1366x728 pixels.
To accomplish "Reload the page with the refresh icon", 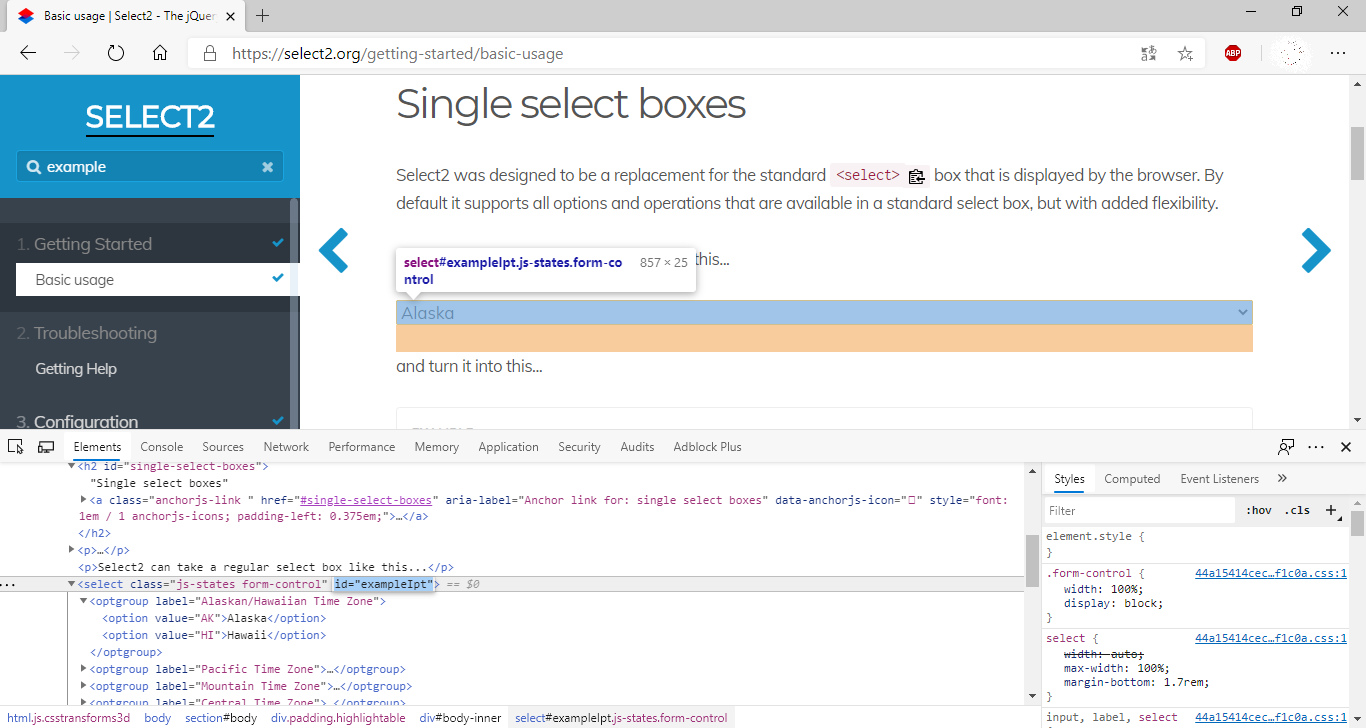I will 116,53.
